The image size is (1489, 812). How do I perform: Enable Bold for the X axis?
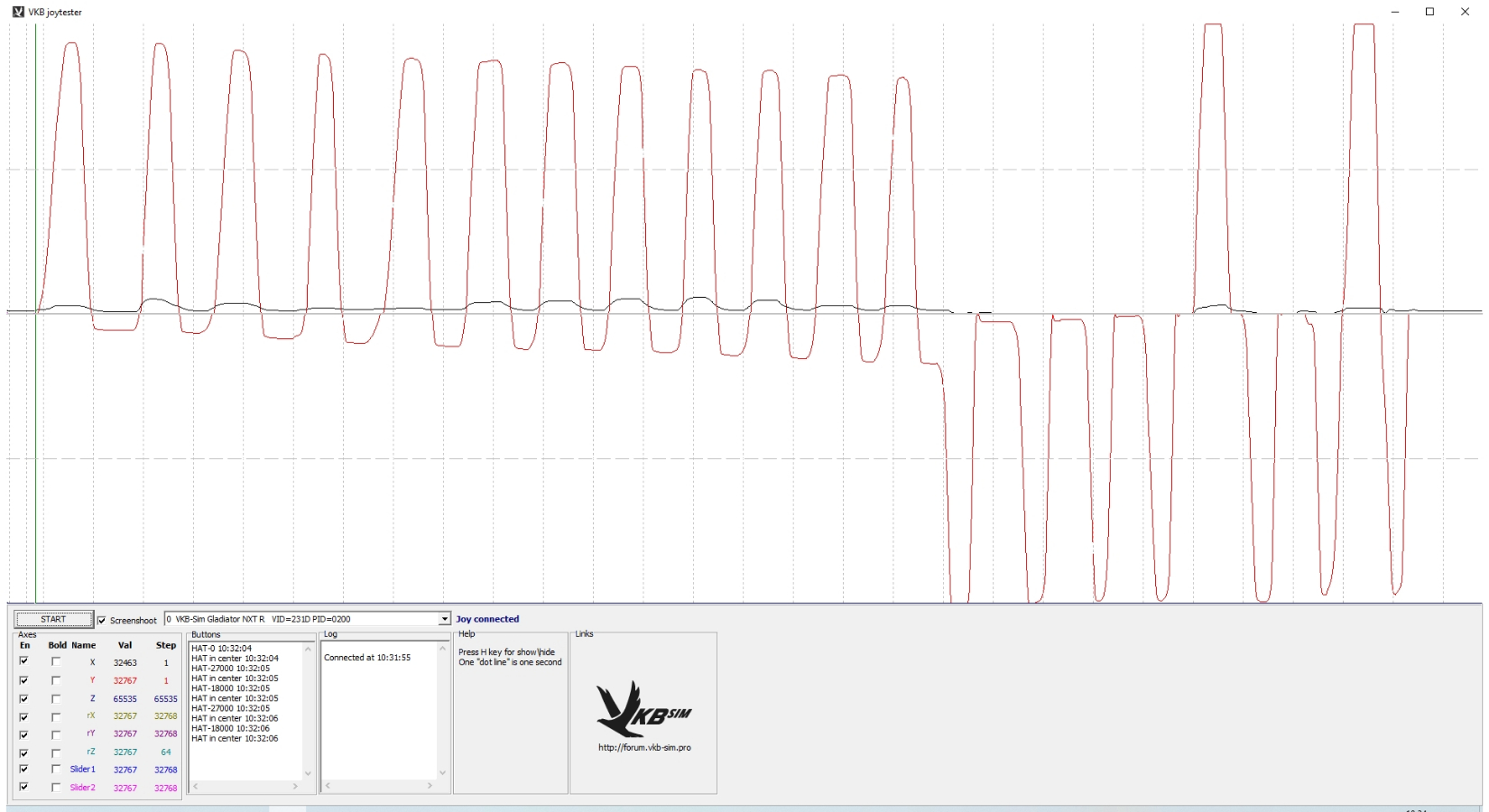(x=56, y=661)
